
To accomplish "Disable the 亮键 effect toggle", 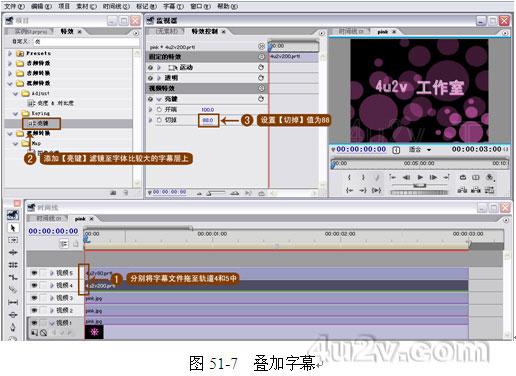I will pyautogui.click(x=151, y=99).
